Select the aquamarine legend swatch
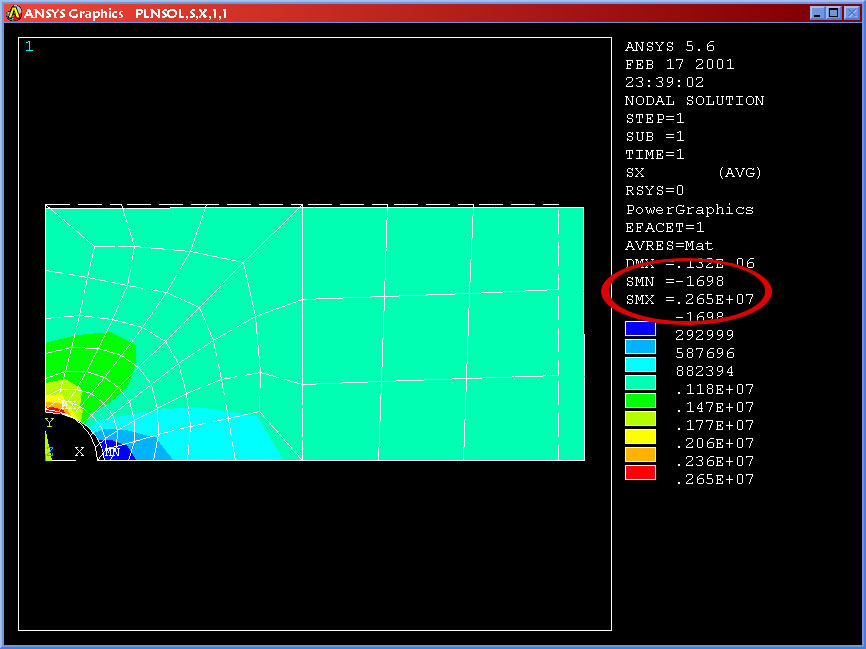Viewport: 866px width, 649px height. click(x=640, y=382)
